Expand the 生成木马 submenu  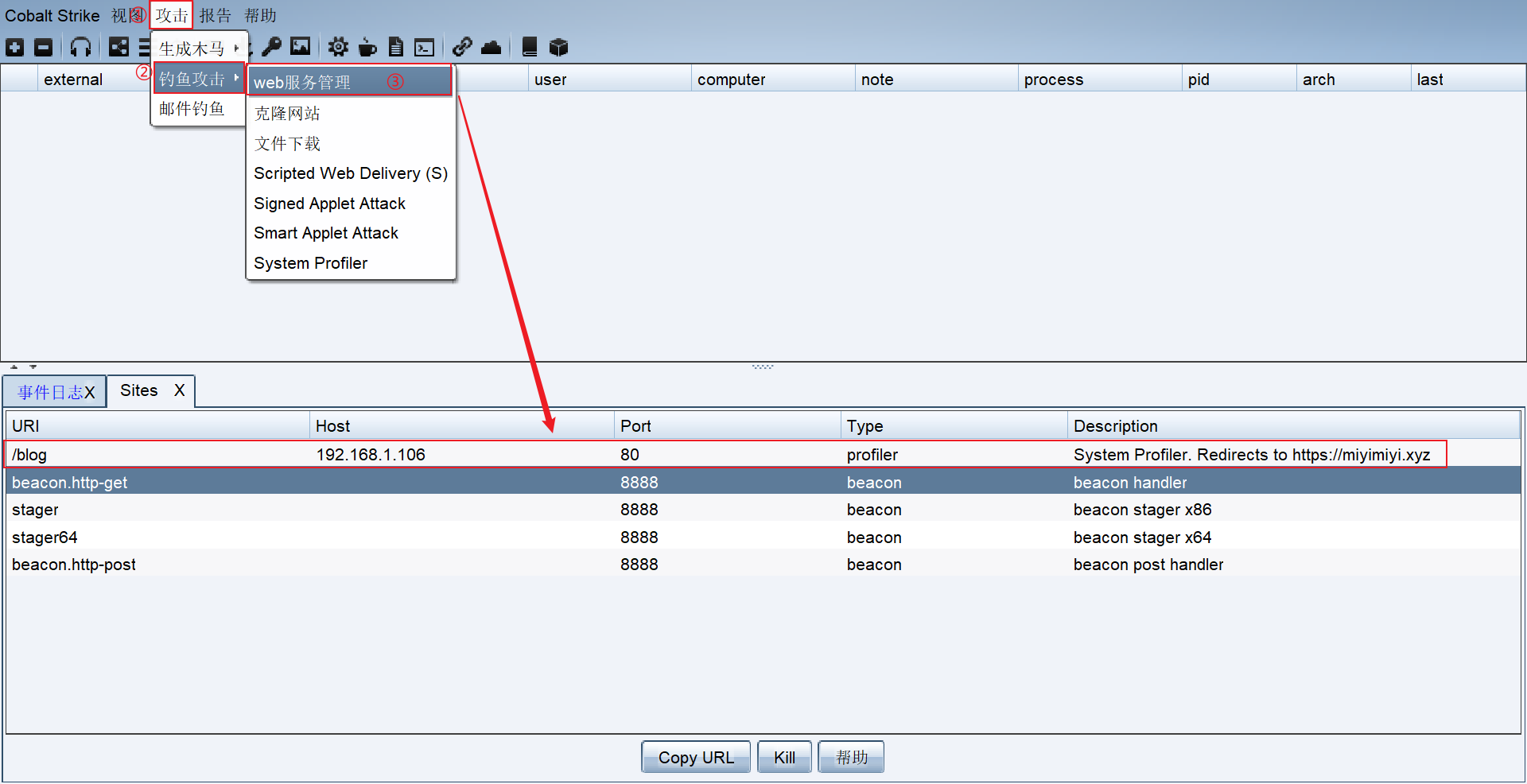[199, 49]
